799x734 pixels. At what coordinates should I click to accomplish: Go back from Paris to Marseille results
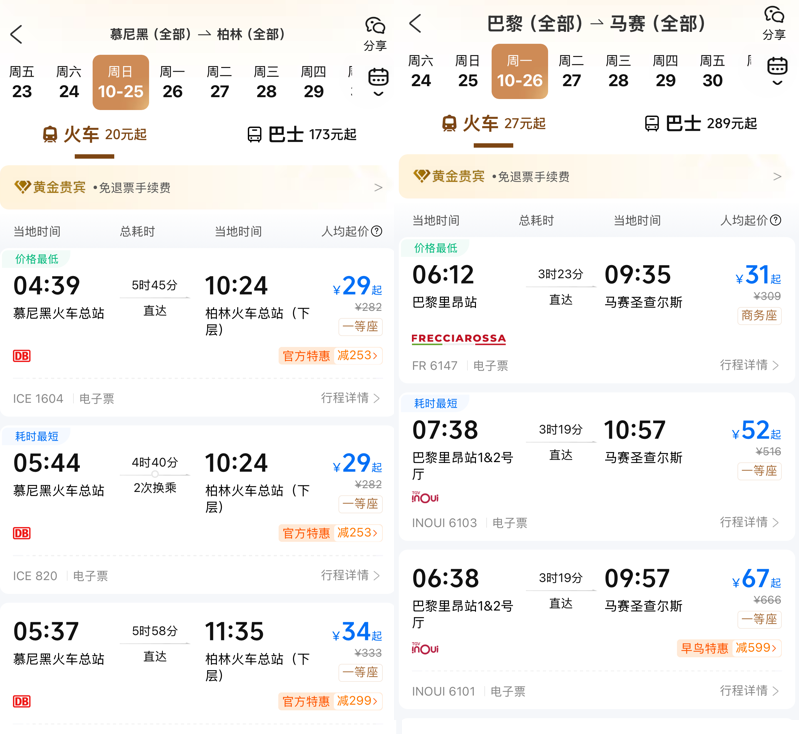pyautogui.click(x=415, y=23)
